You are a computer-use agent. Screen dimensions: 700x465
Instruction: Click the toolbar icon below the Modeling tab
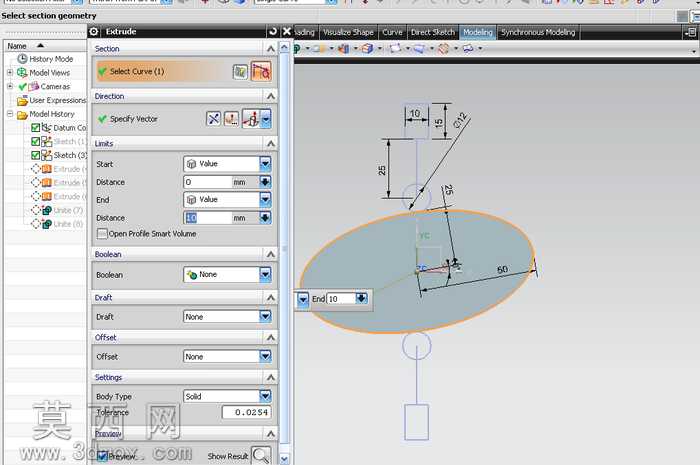tap(468, 49)
